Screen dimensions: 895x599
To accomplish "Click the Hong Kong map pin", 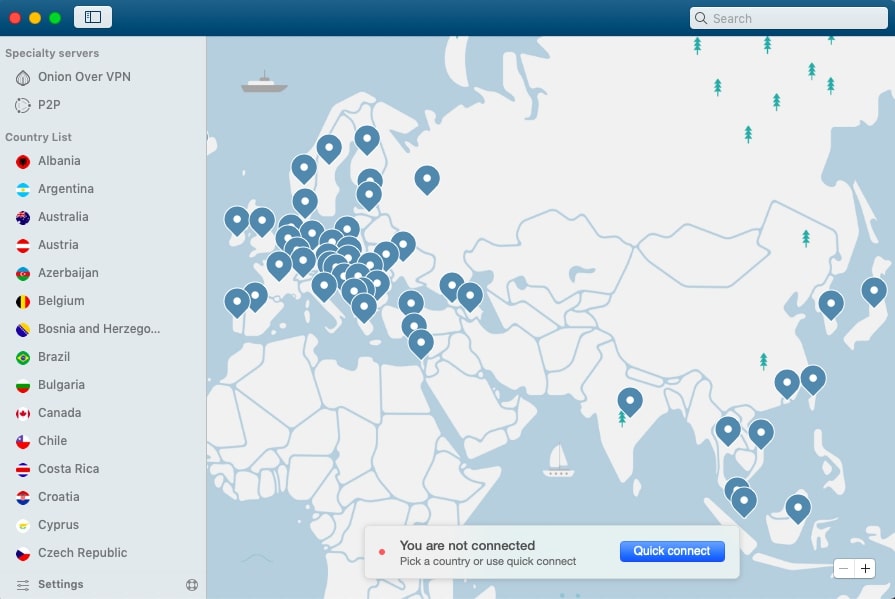I will pos(787,383).
